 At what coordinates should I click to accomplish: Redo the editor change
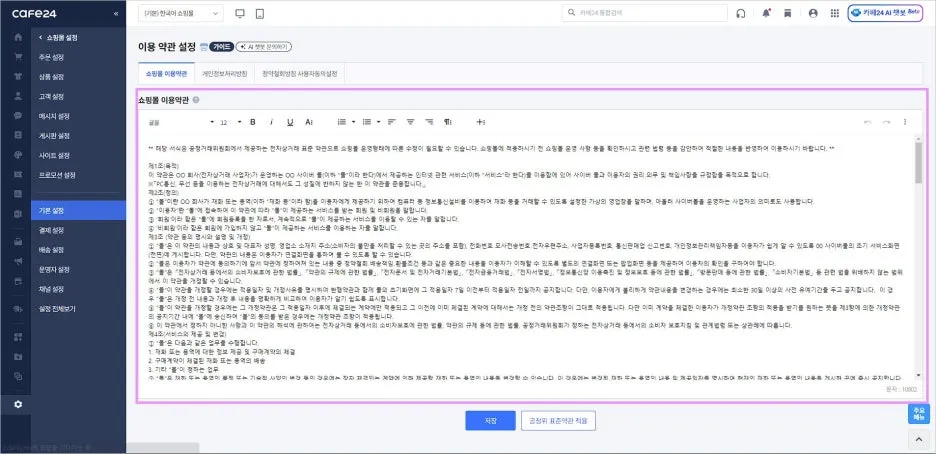pos(886,122)
